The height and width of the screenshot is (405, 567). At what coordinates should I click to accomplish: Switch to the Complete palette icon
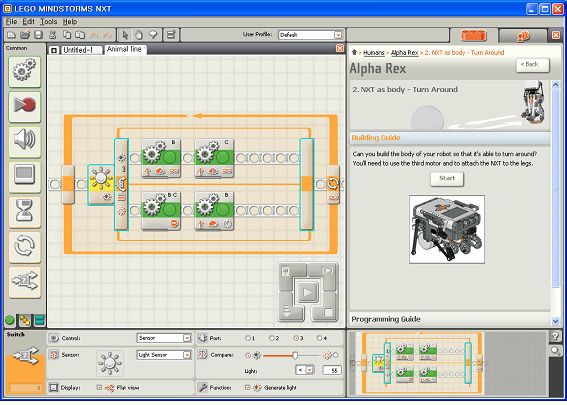[x=25, y=320]
